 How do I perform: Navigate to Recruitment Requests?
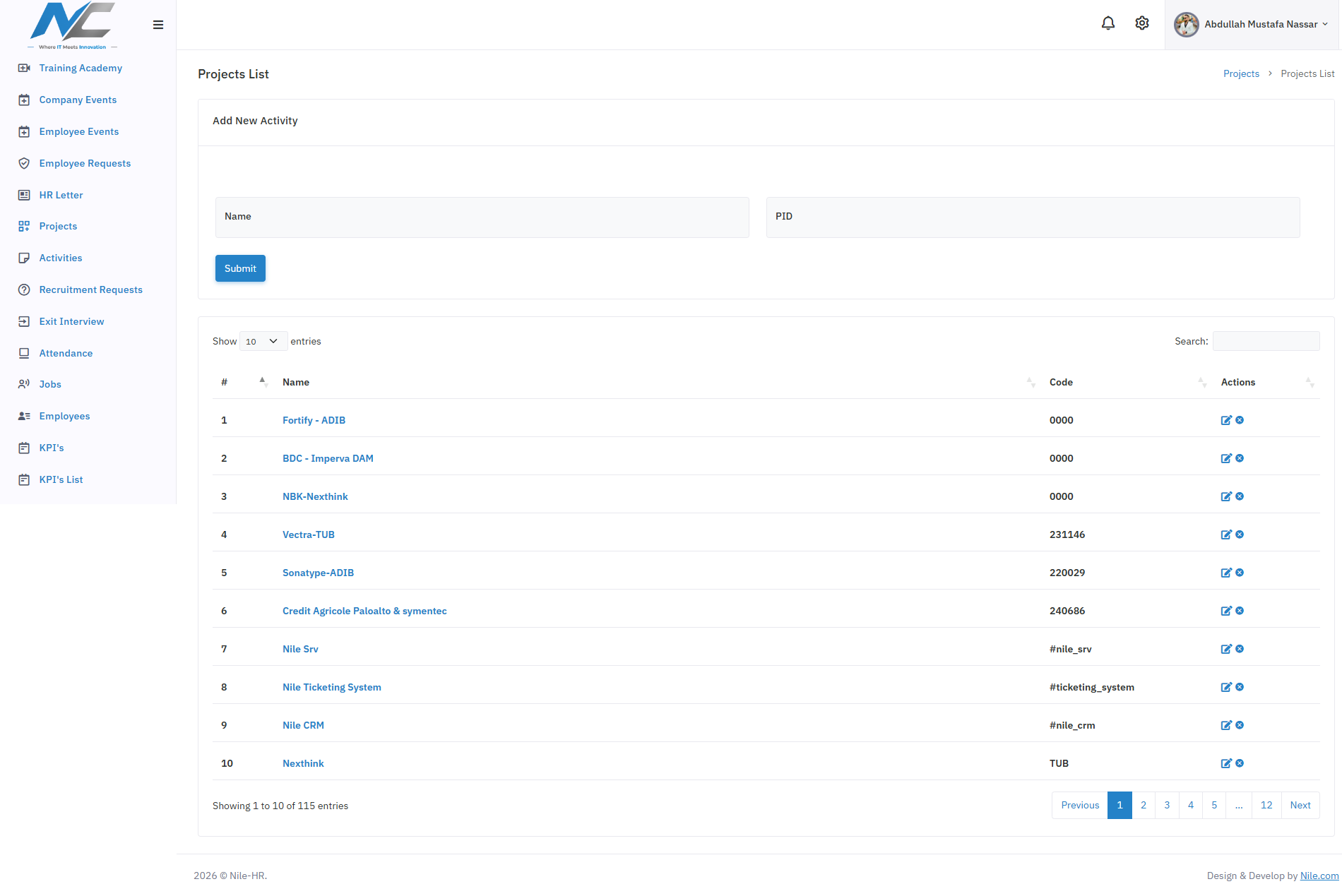click(90, 289)
